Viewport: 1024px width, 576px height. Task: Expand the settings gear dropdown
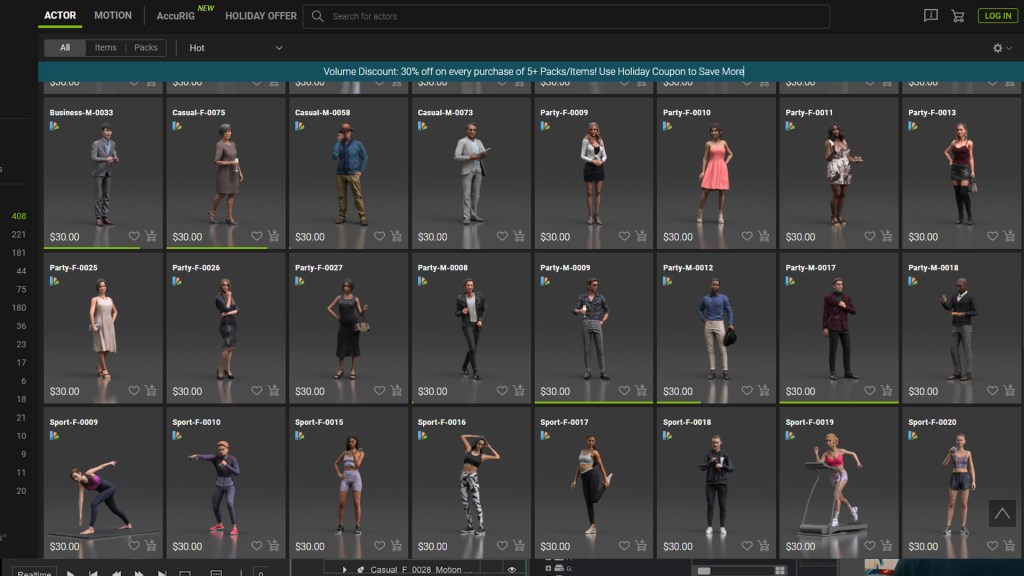click(1001, 48)
